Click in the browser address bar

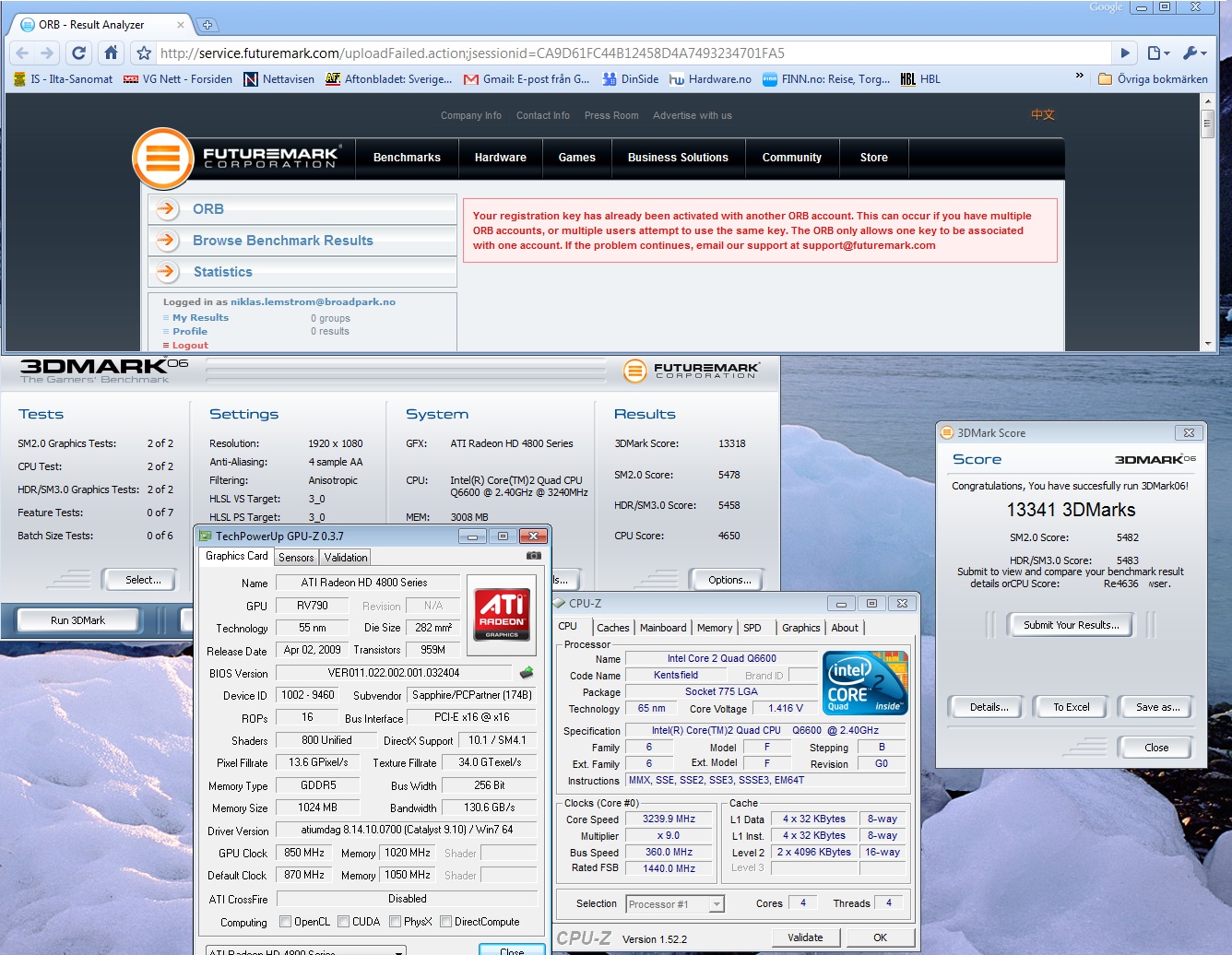point(632,53)
